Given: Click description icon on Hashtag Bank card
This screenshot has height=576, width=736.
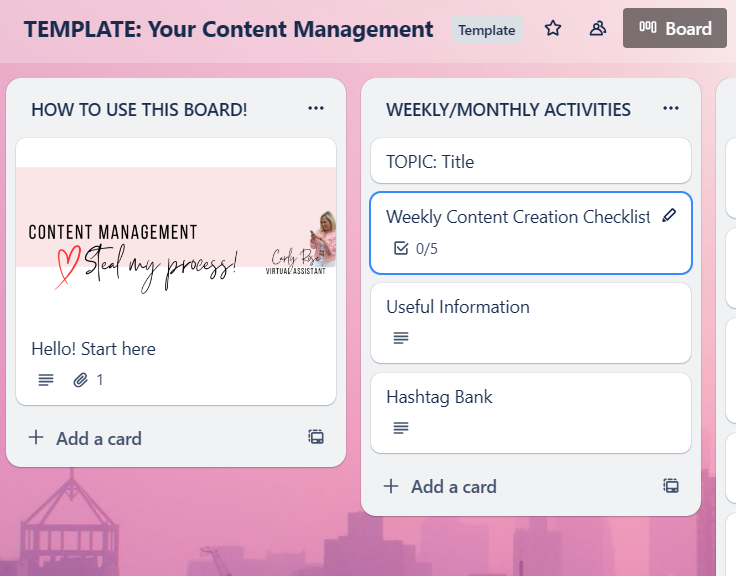Looking at the screenshot, I should tap(401, 427).
